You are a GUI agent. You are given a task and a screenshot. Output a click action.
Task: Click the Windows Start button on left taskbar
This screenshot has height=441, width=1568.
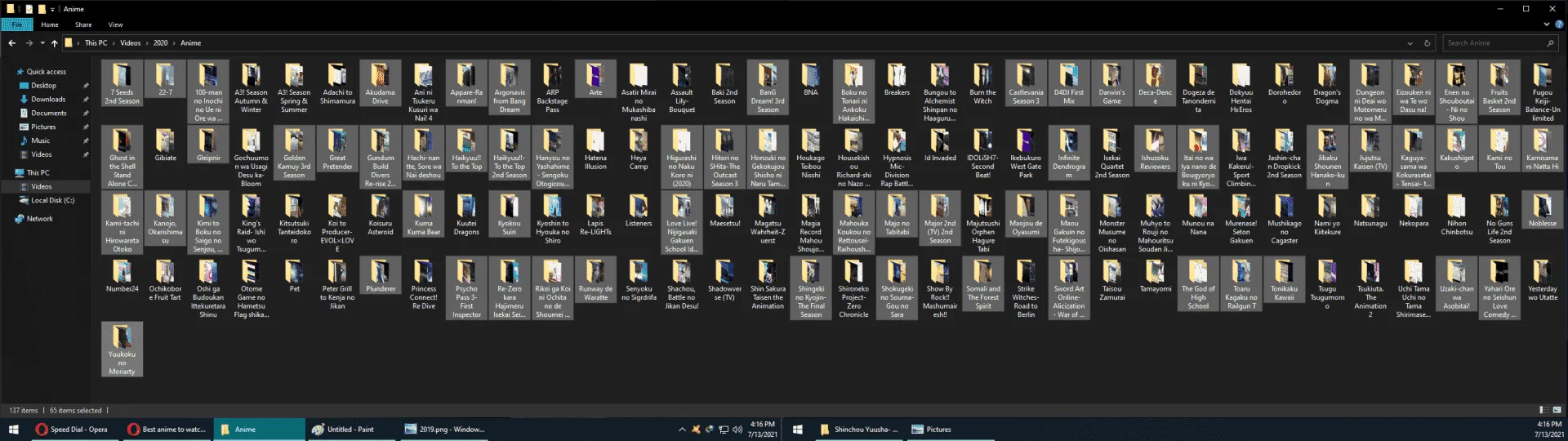point(13,429)
